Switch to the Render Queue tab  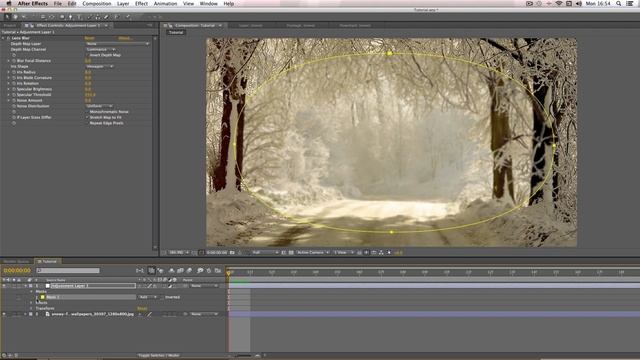(x=16, y=261)
